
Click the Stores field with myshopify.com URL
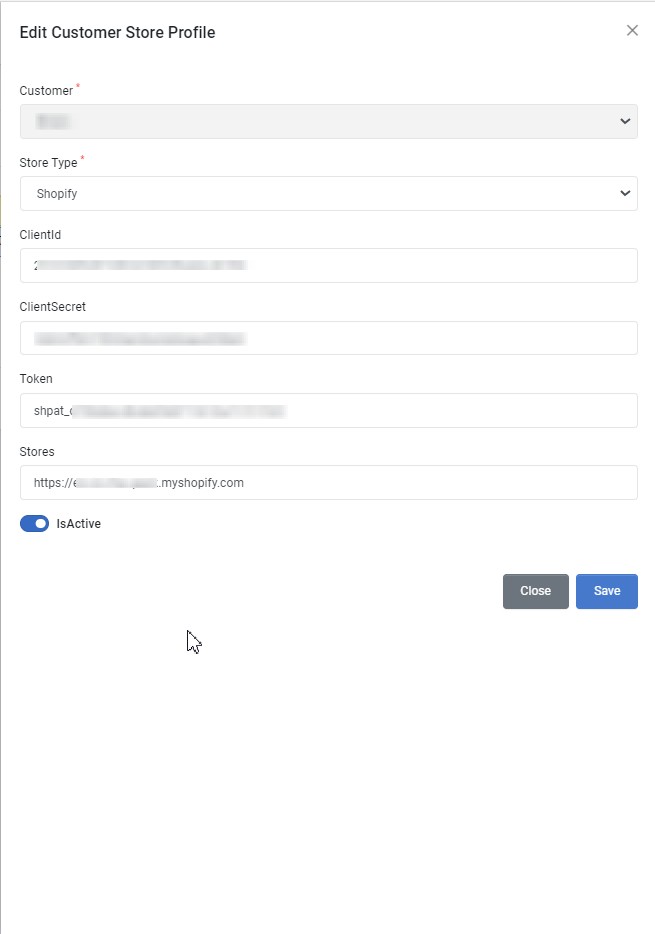(x=327, y=482)
